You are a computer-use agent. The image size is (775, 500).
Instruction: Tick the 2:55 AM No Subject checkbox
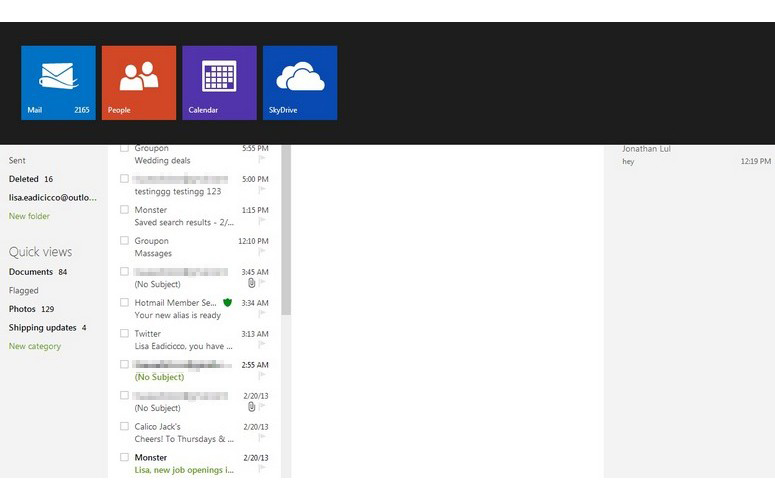click(x=124, y=364)
